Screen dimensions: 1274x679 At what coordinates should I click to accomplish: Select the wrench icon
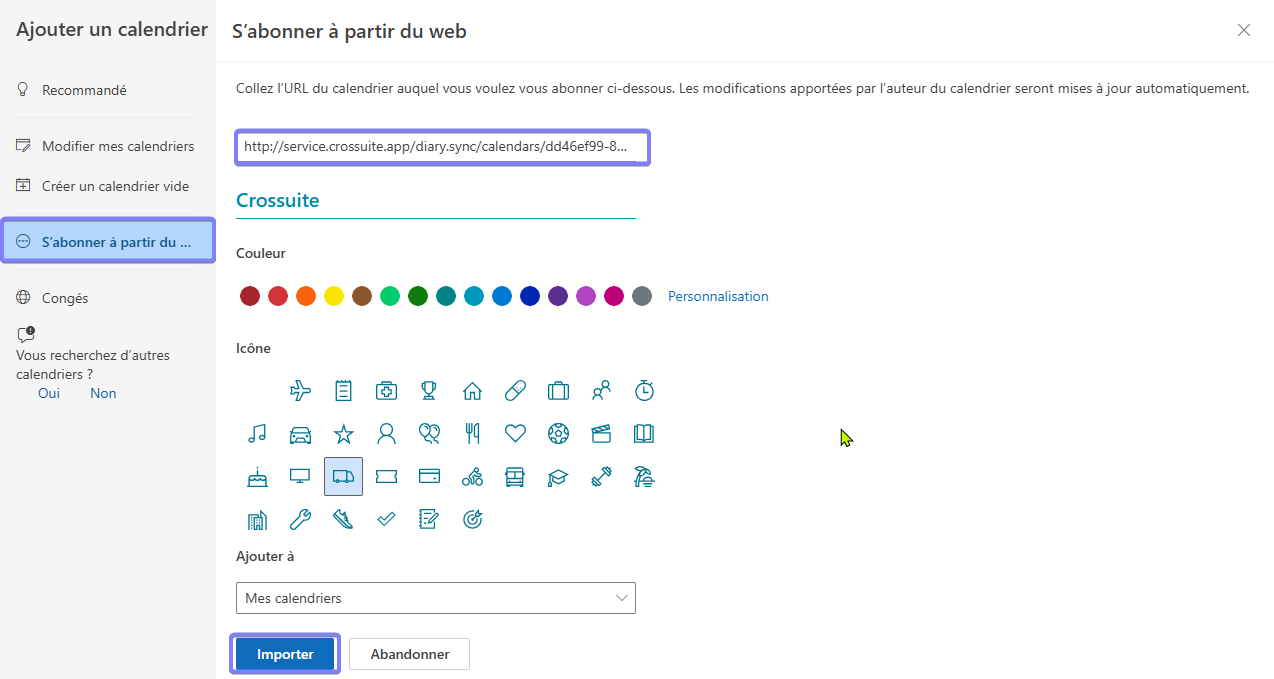coord(300,519)
